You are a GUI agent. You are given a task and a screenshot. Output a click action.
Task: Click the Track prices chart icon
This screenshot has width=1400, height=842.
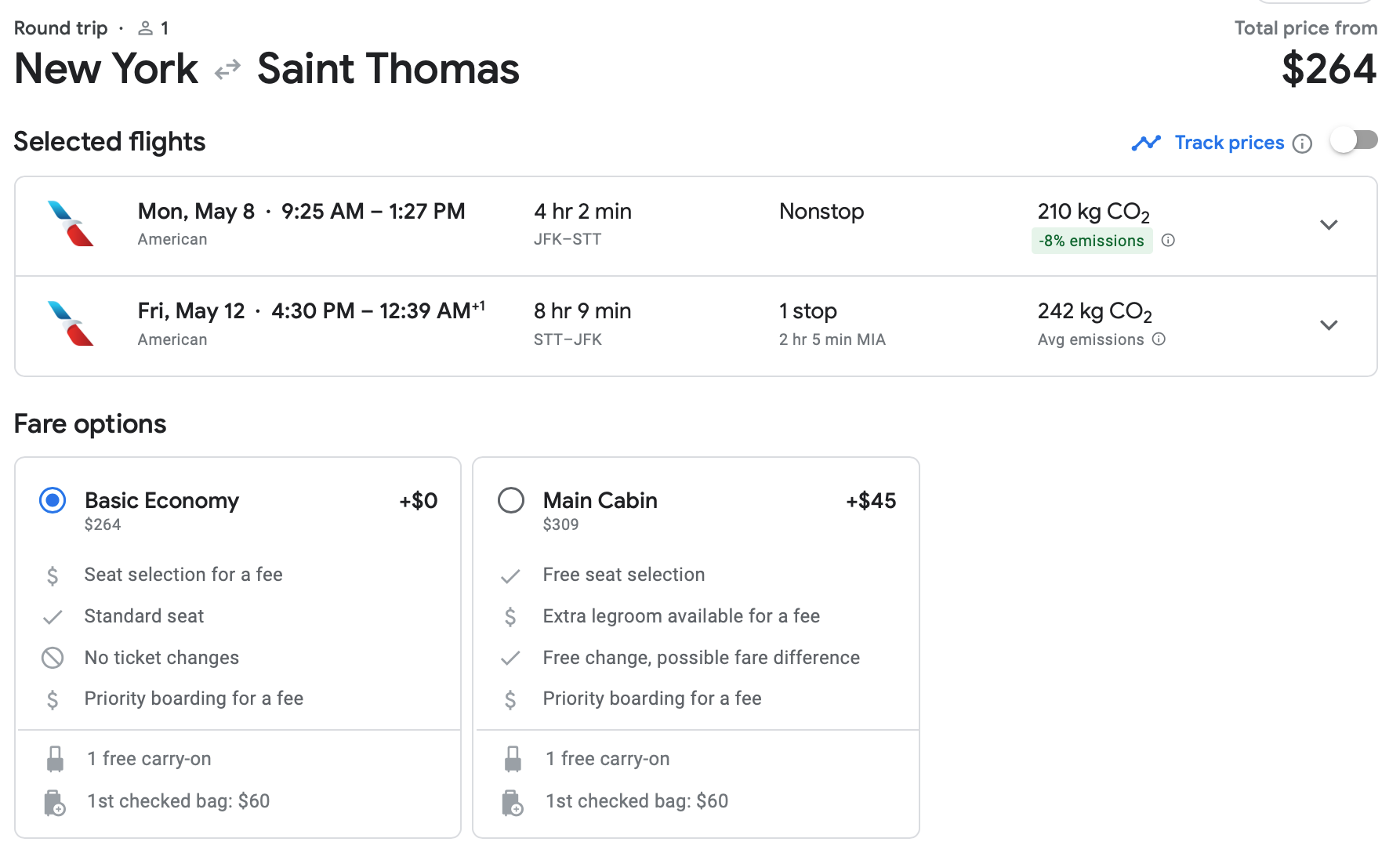[x=1145, y=143]
